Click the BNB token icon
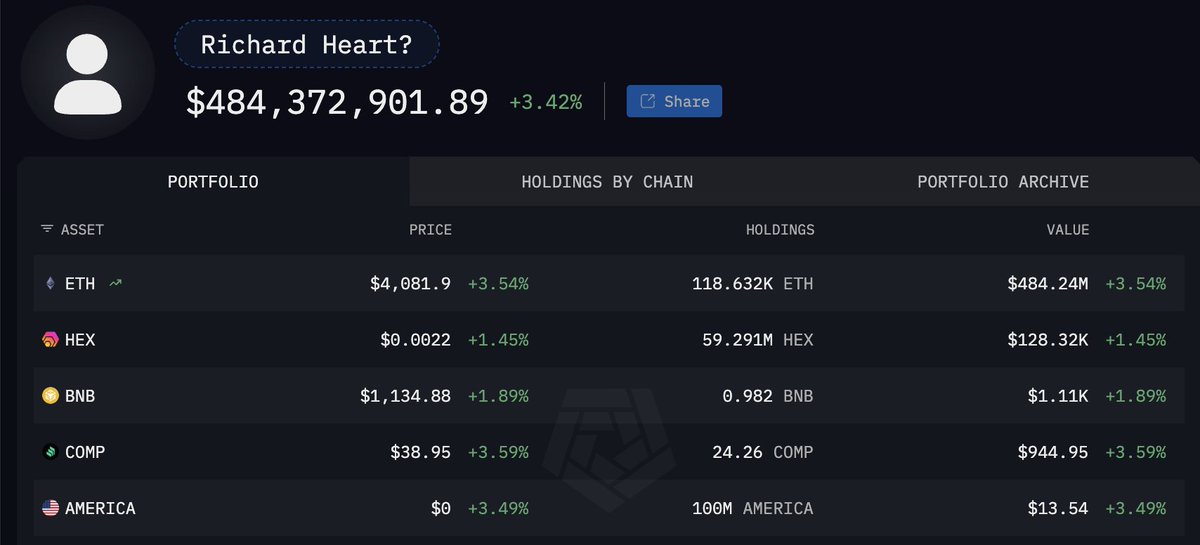Image resolution: width=1200 pixels, height=545 pixels. 50,396
